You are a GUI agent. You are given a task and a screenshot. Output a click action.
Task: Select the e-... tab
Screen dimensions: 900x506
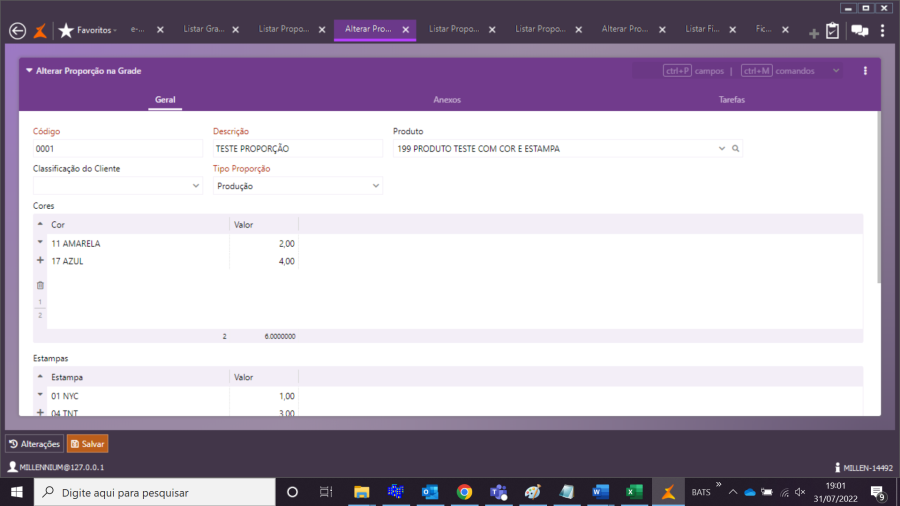click(x=137, y=29)
